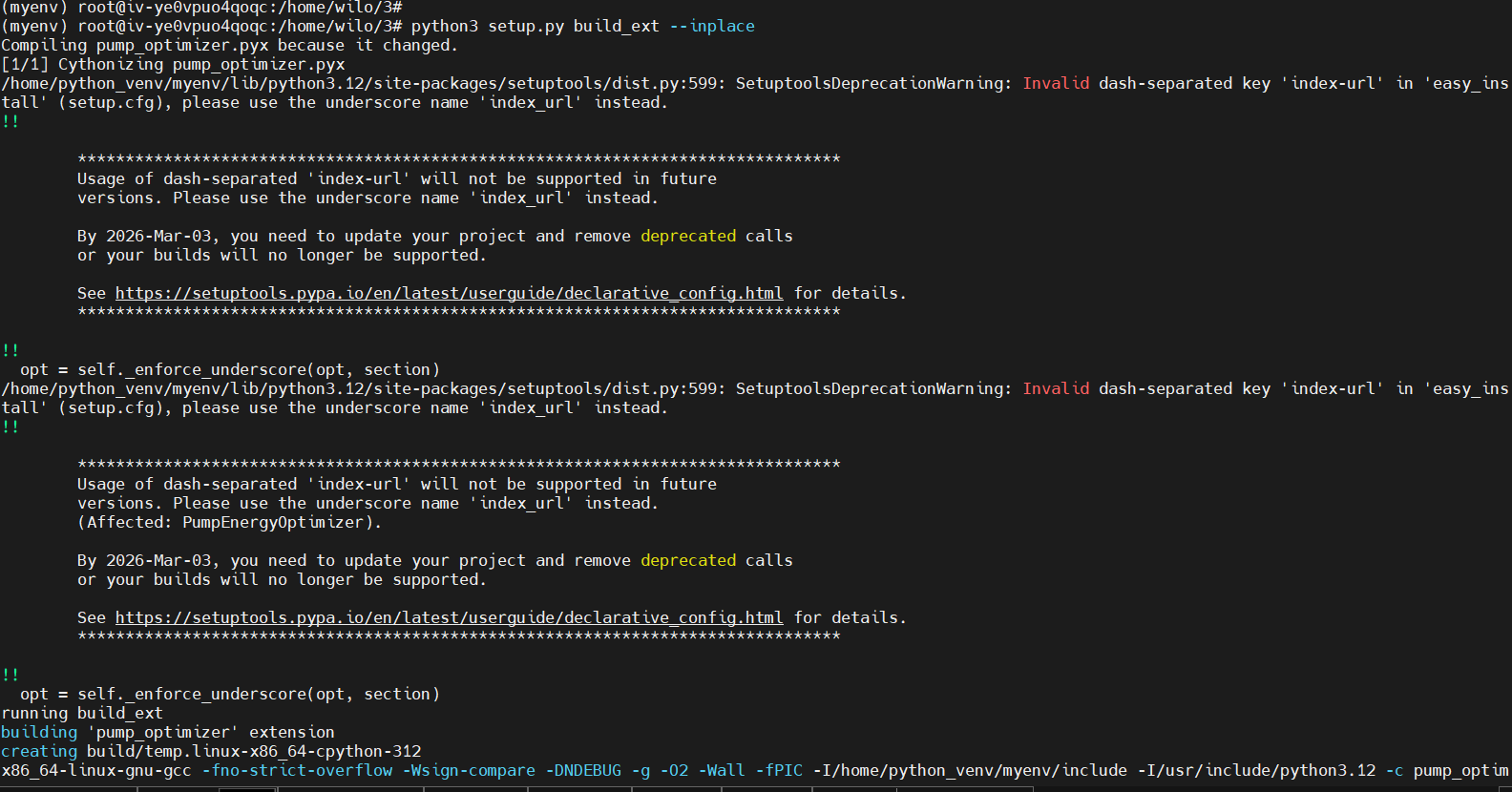Click the 'running build_ext' line

coord(82,713)
